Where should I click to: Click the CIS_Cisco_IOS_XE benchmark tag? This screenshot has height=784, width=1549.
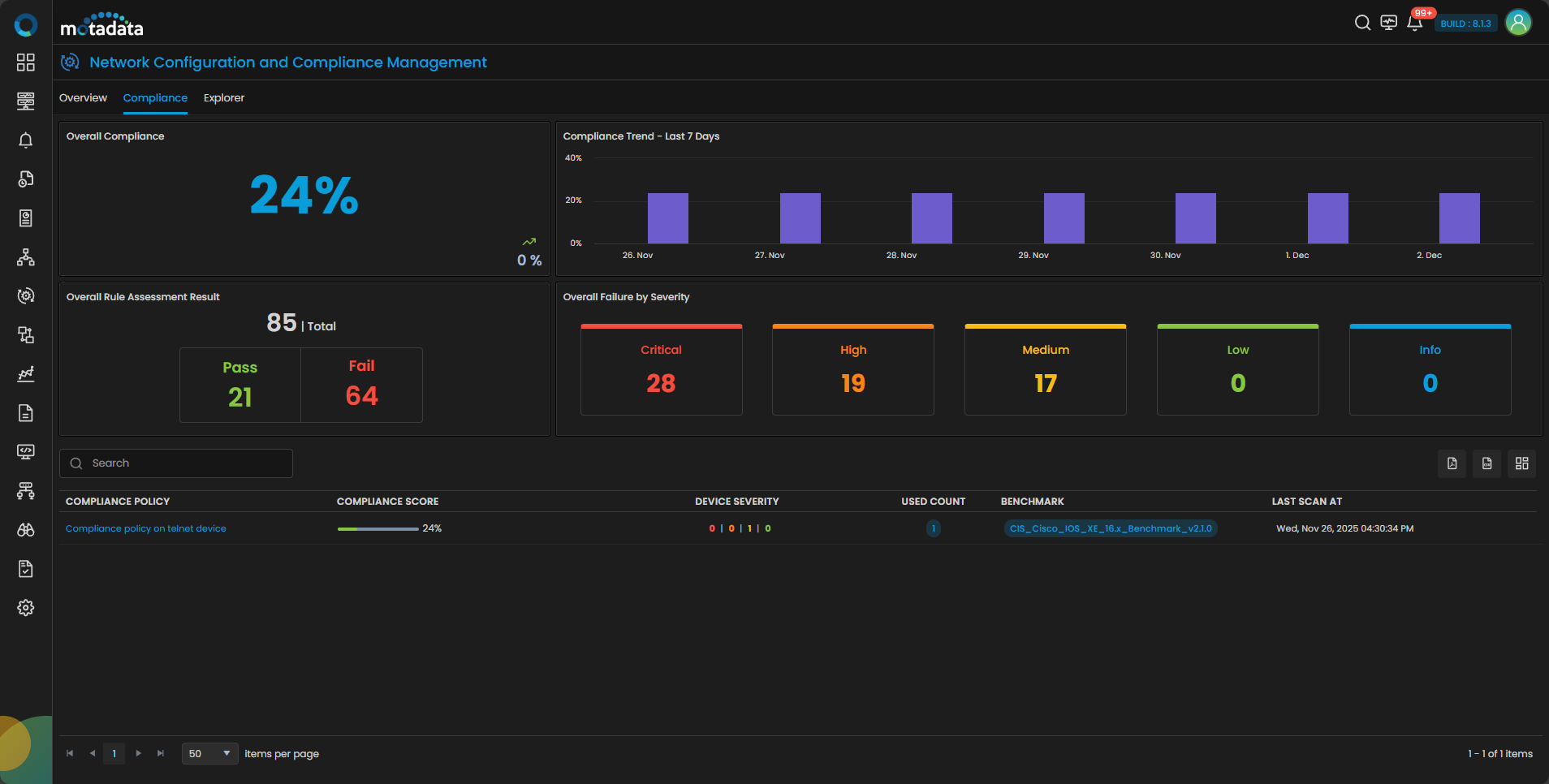[1111, 528]
